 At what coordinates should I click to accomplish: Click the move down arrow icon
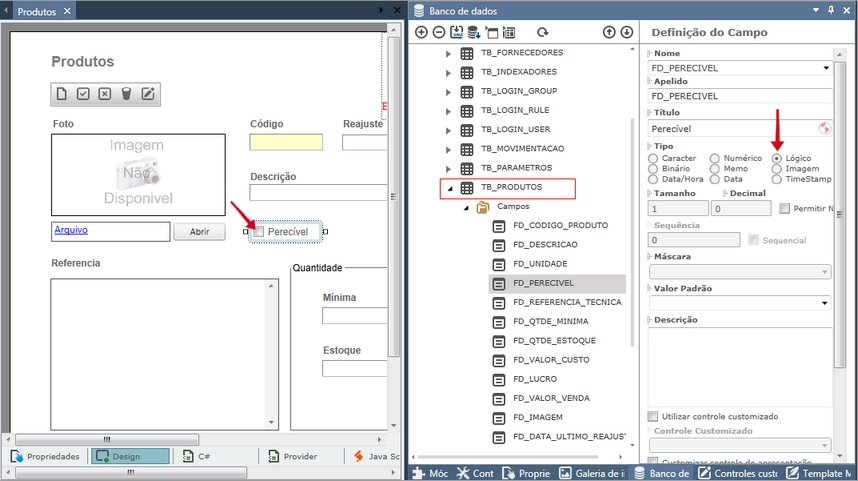click(626, 32)
